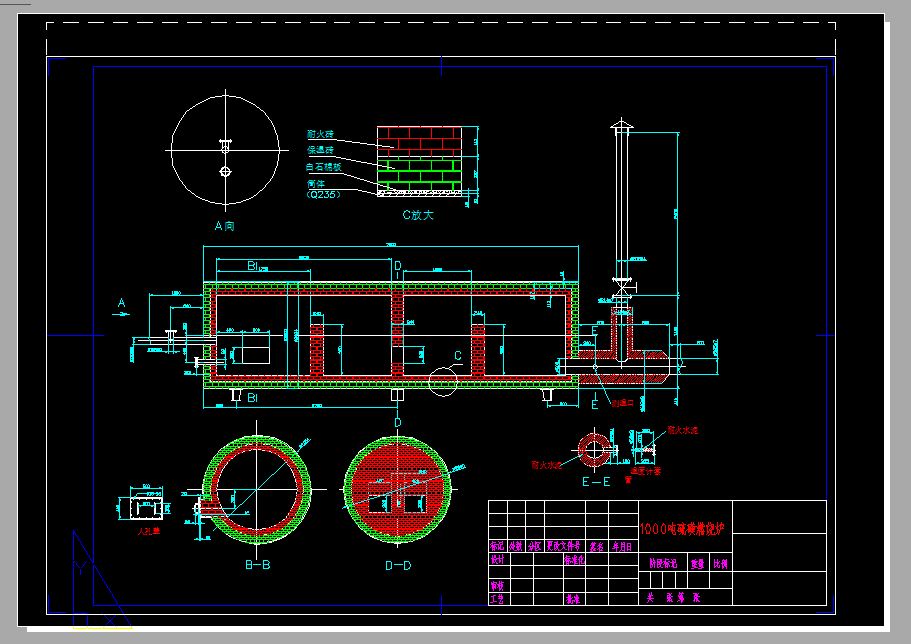Click the valve symbol on the stack pipe

pyautogui.click(x=621, y=287)
